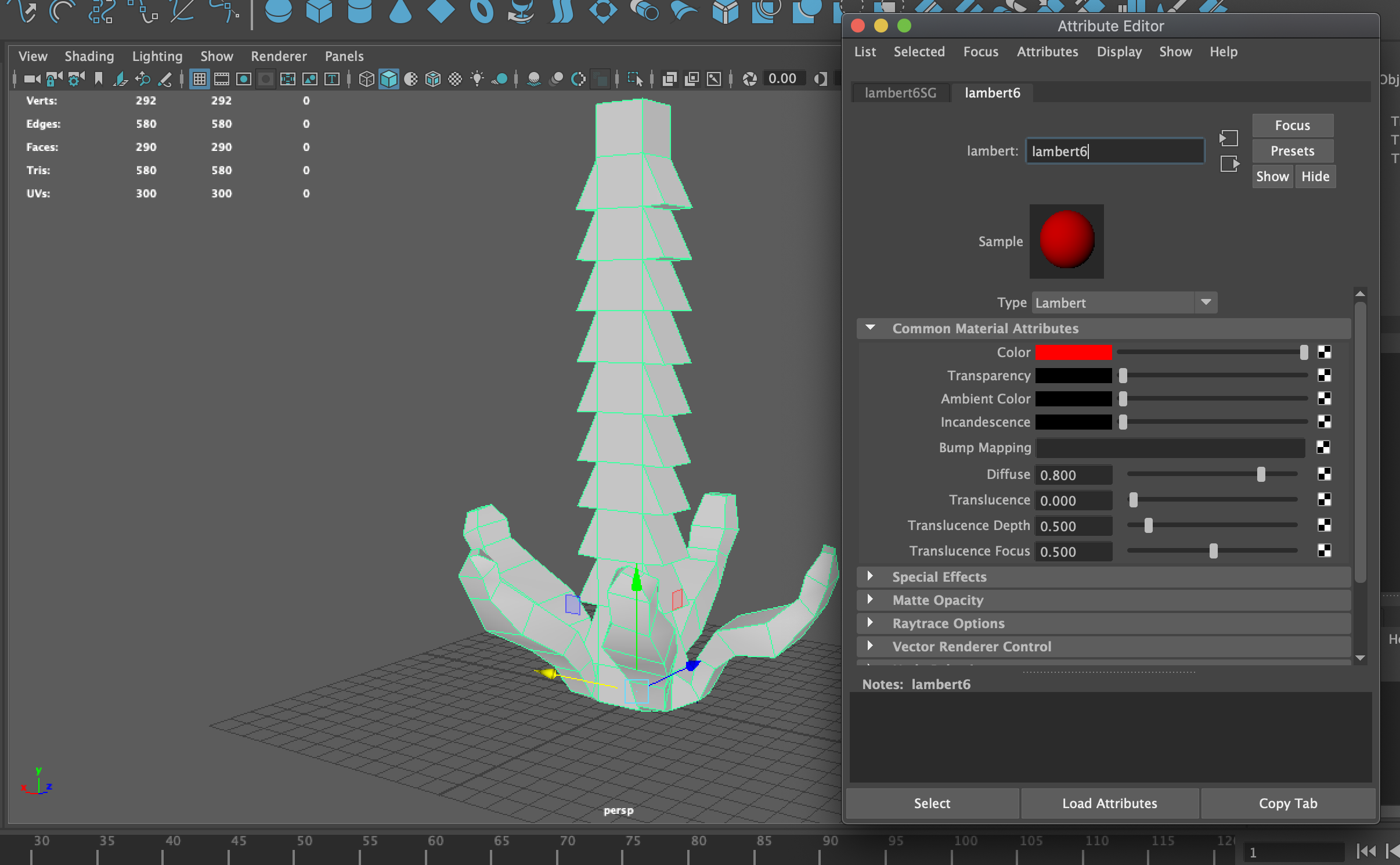Click the bookmark icon in viewport toolbar
Screen dimensions: 1400x865
(x=99, y=79)
